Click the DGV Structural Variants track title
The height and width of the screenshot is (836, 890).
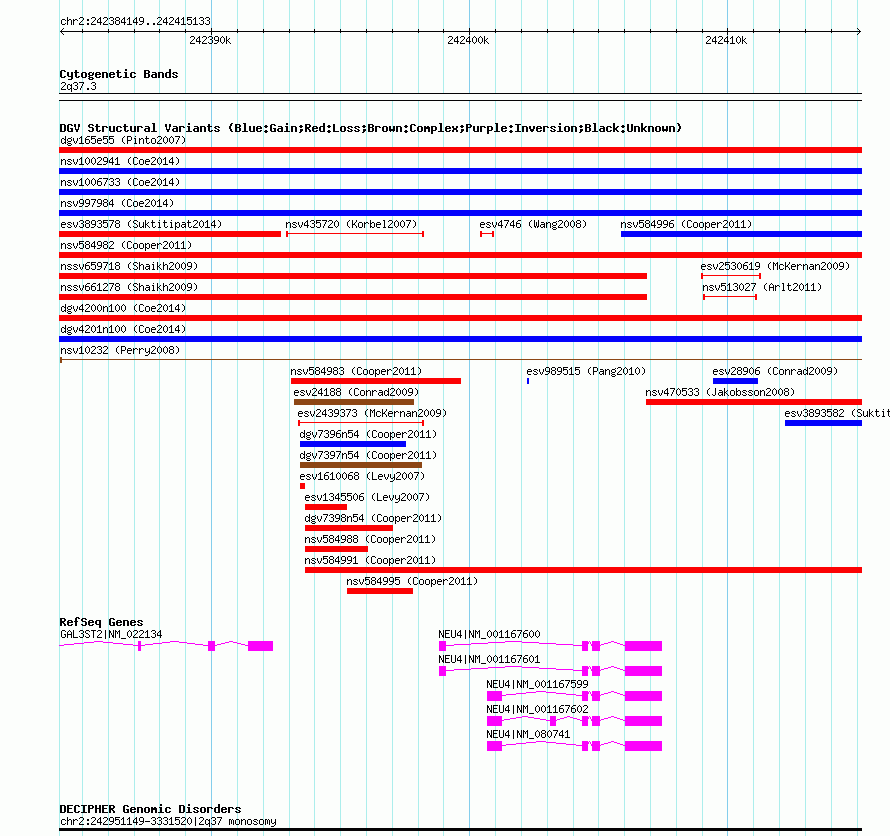coord(371,128)
